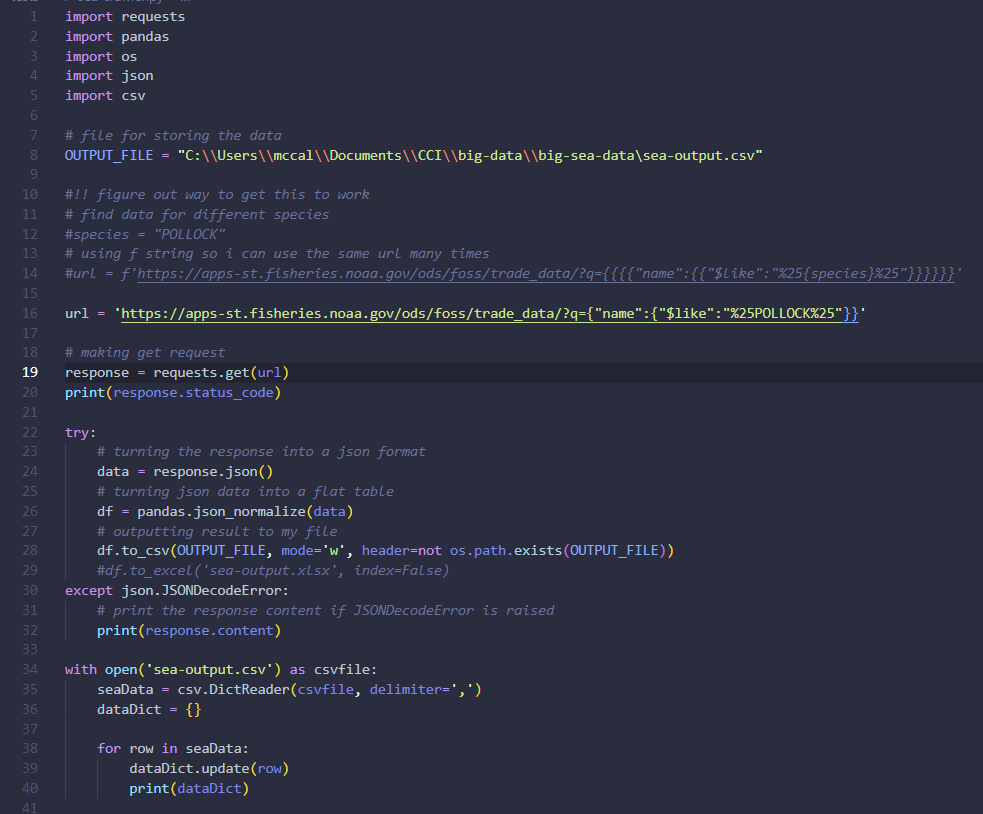Click the commented-out df.to_excel line
The width and height of the screenshot is (983, 814).
pos(273,570)
